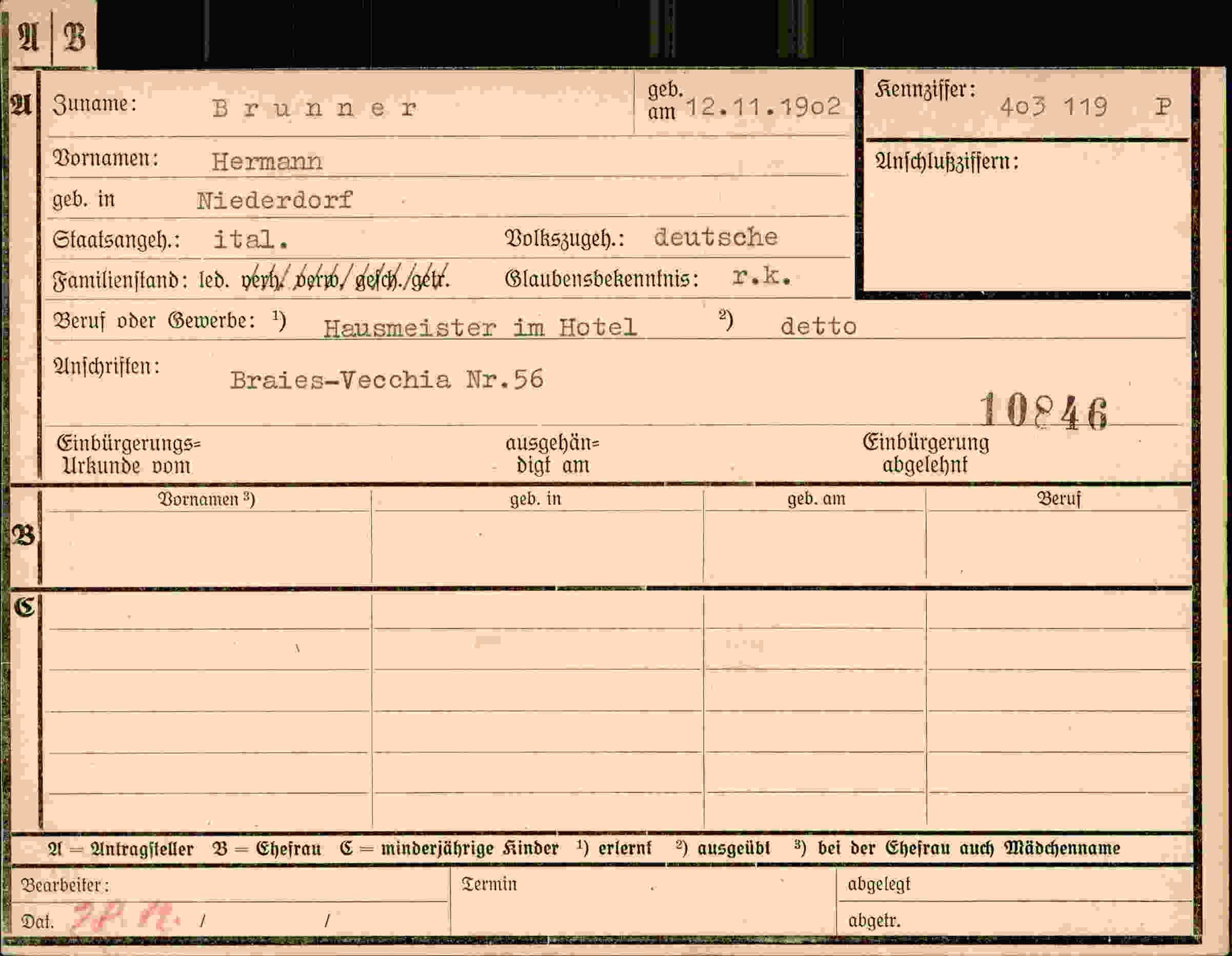Click the 'ausgehändigt am' label
Screen dimensions: 1232x956
(x=552, y=454)
